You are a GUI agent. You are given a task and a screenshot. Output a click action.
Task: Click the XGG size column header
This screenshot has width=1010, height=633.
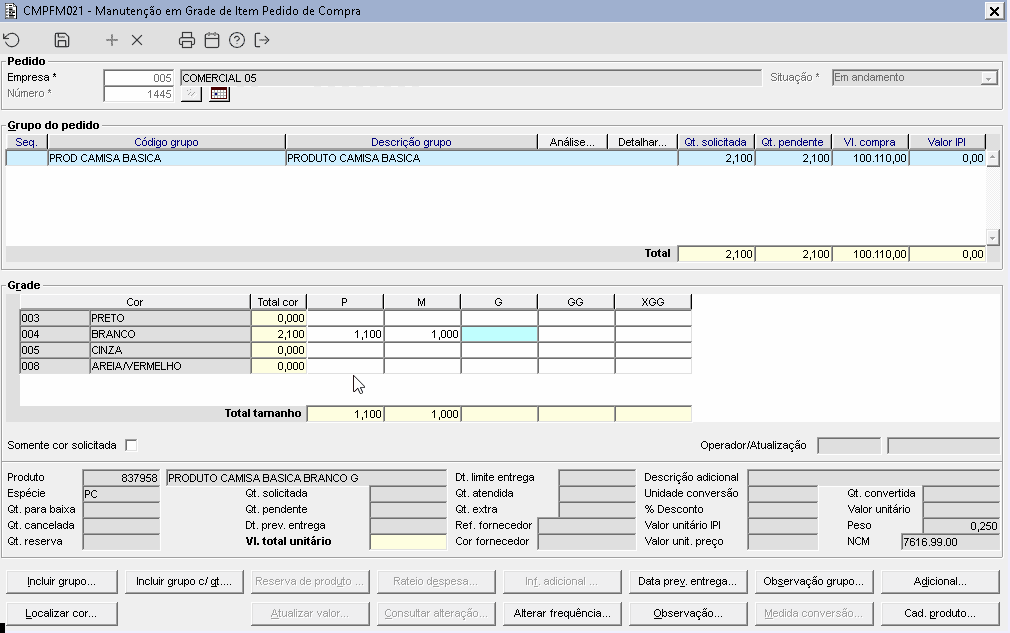653,302
